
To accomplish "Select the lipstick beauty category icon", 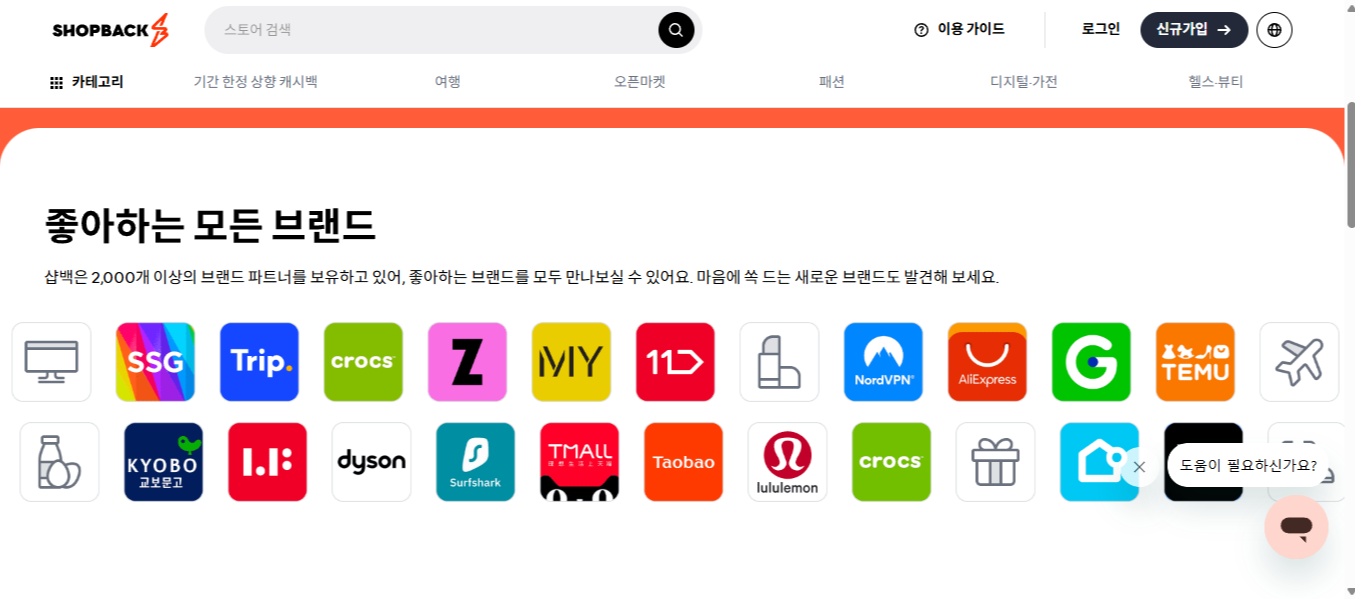I will click(x=779, y=362).
